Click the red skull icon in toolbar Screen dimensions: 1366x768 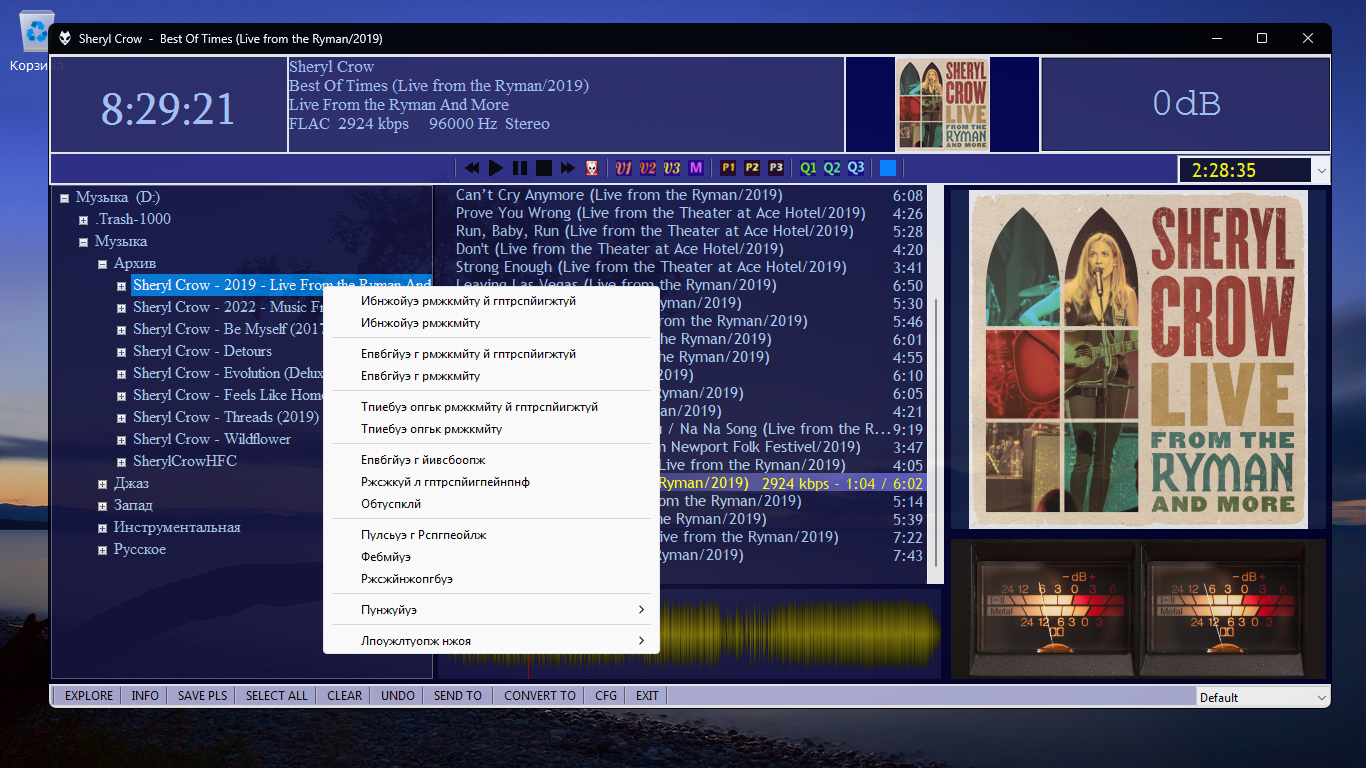click(x=592, y=168)
